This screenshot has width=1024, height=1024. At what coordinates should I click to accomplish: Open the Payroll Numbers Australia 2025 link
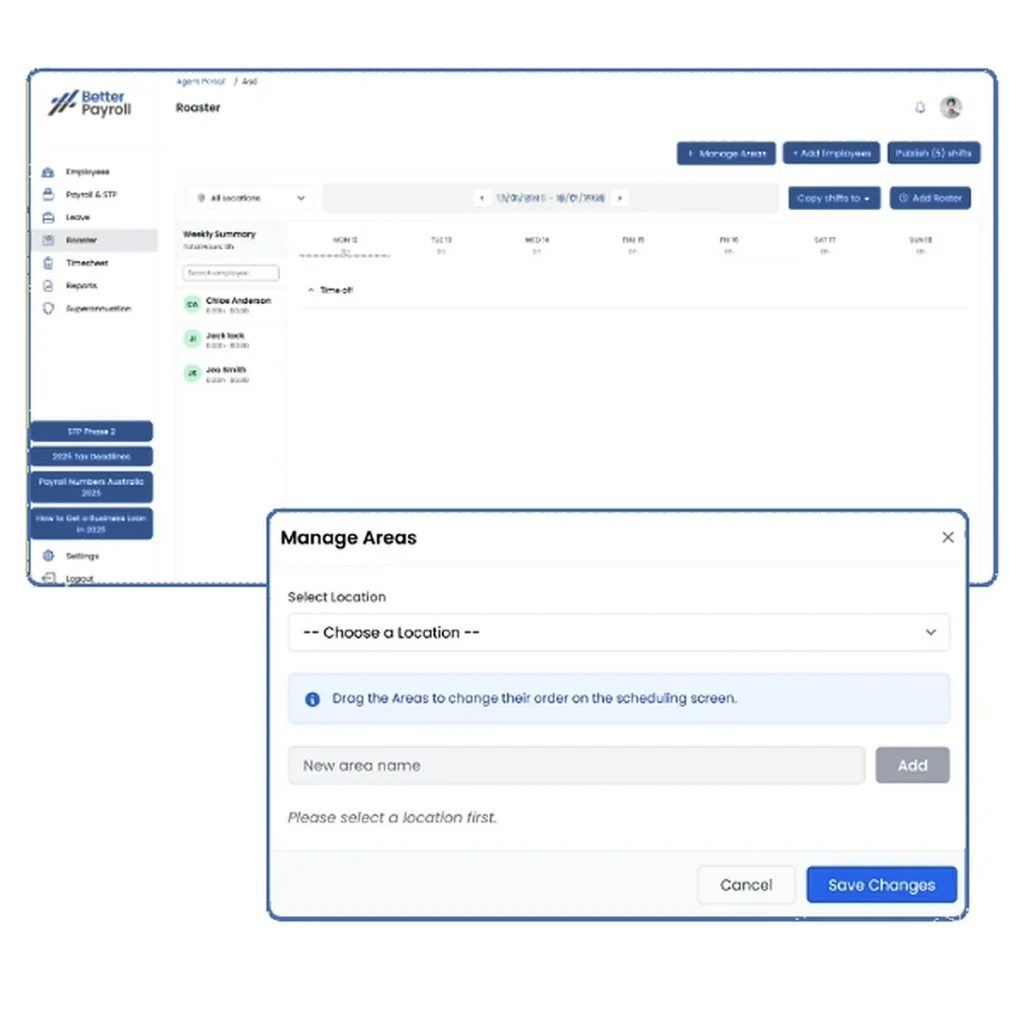(91, 487)
